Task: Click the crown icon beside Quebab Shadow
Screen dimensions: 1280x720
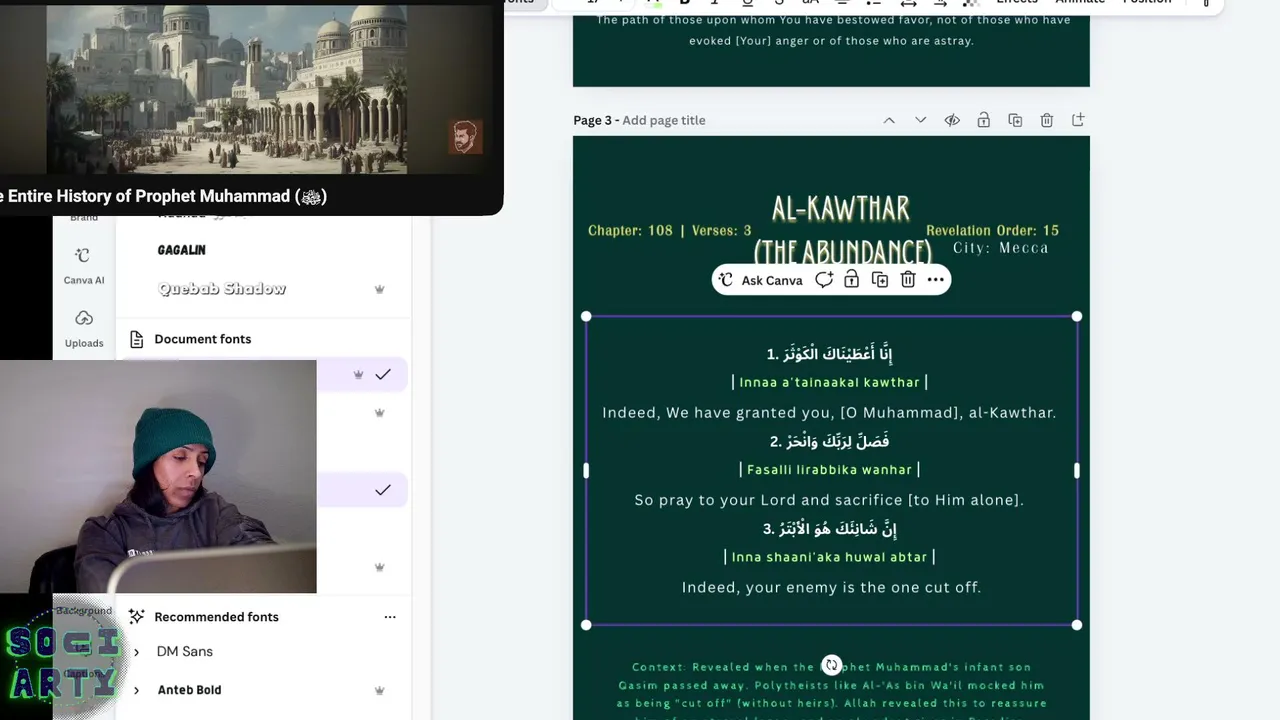Action: pos(379,289)
